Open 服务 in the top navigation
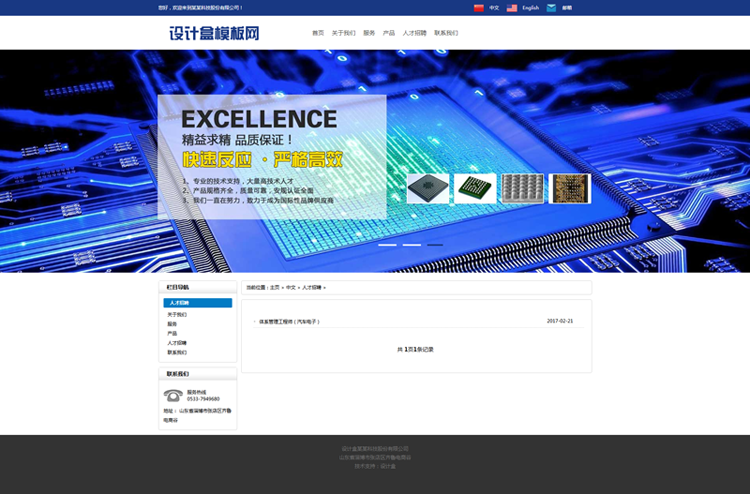The image size is (750, 494). click(369, 33)
